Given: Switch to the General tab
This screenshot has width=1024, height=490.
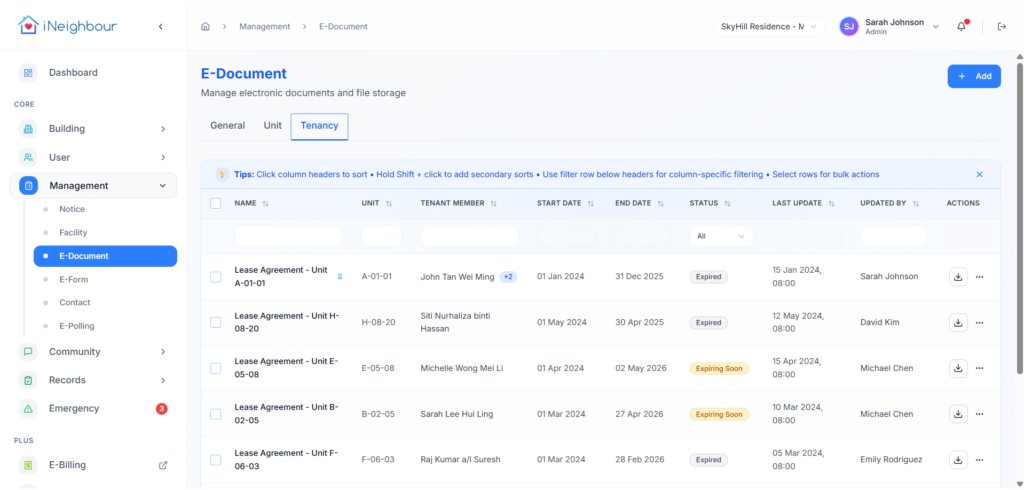Looking at the screenshot, I should (x=227, y=126).
